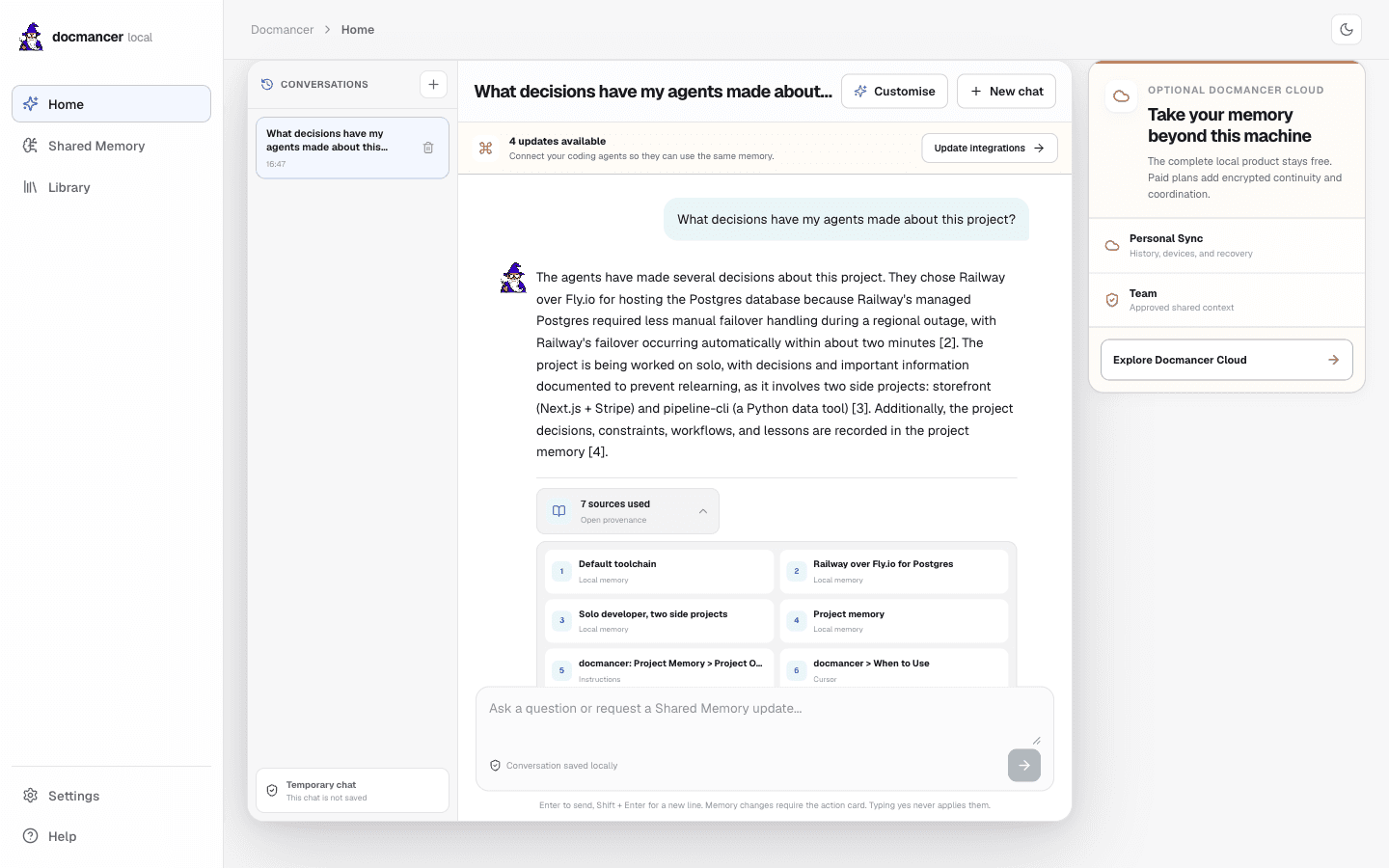Open the Home sidebar item
The width and height of the screenshot is (1389, 868).
[x=111, y=104]
